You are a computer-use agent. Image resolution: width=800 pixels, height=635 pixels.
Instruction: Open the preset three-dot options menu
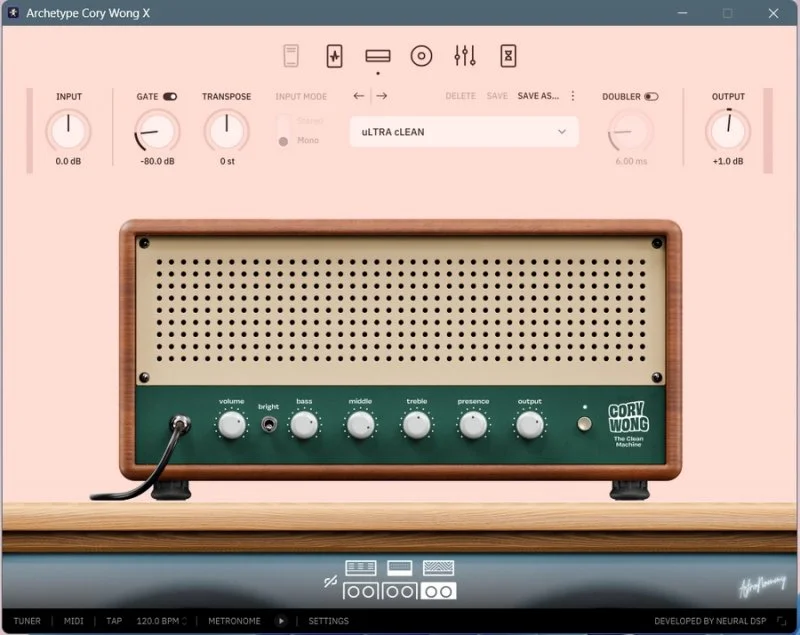coord(573,96)
